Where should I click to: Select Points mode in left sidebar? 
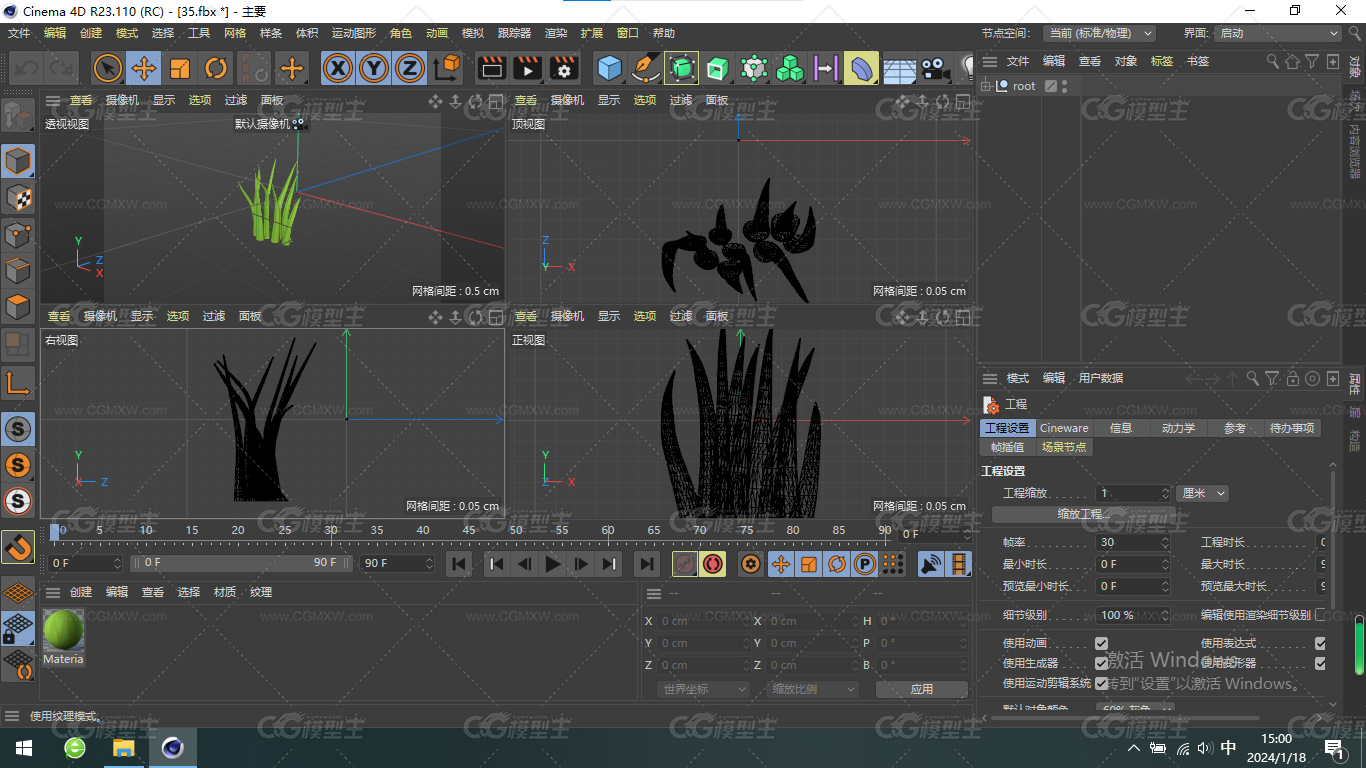18,234
